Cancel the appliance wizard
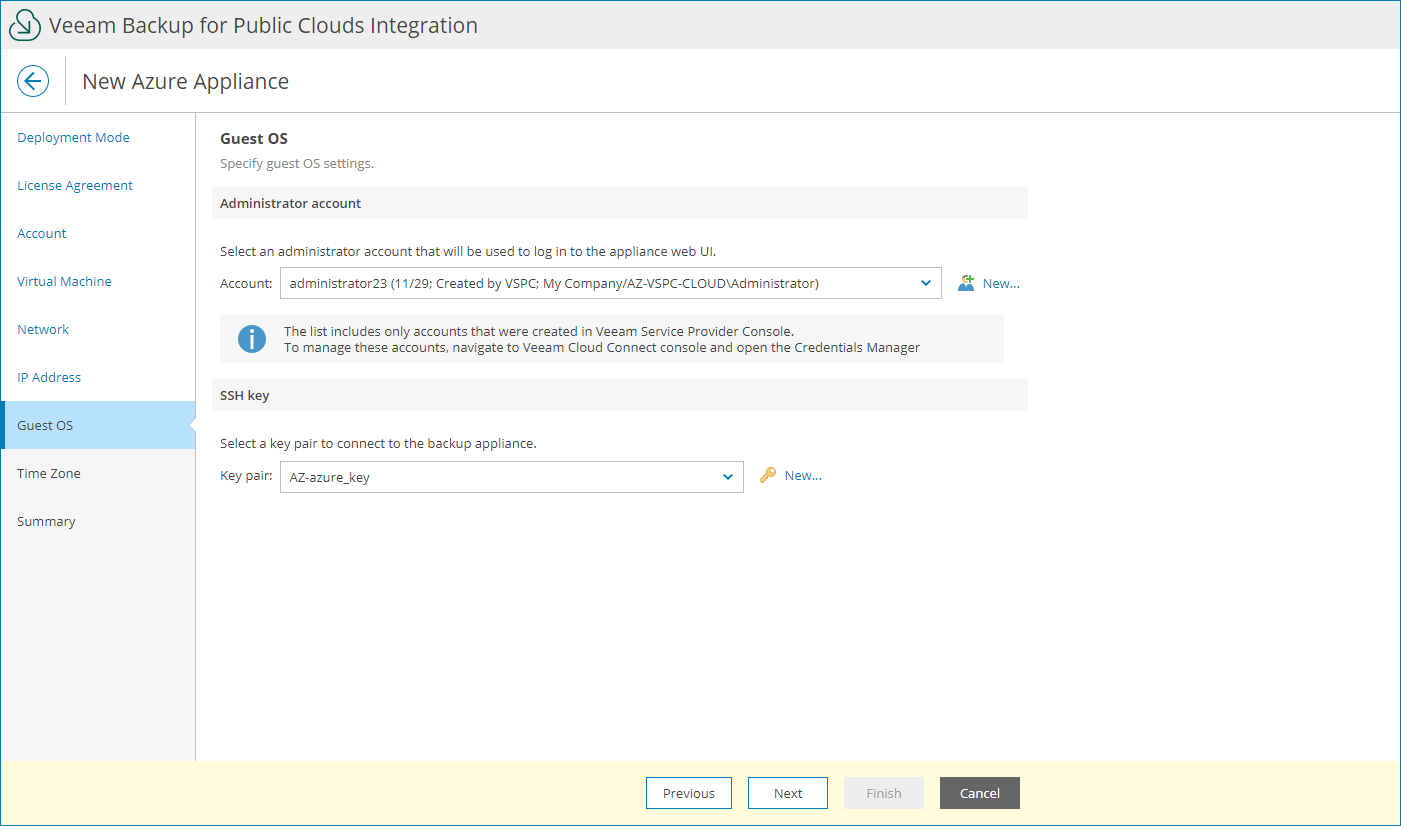1401x826 pixels. 979,793
